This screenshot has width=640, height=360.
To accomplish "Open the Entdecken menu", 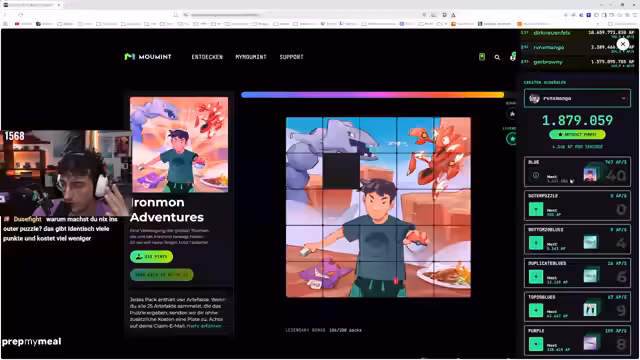I will point(207,57).
